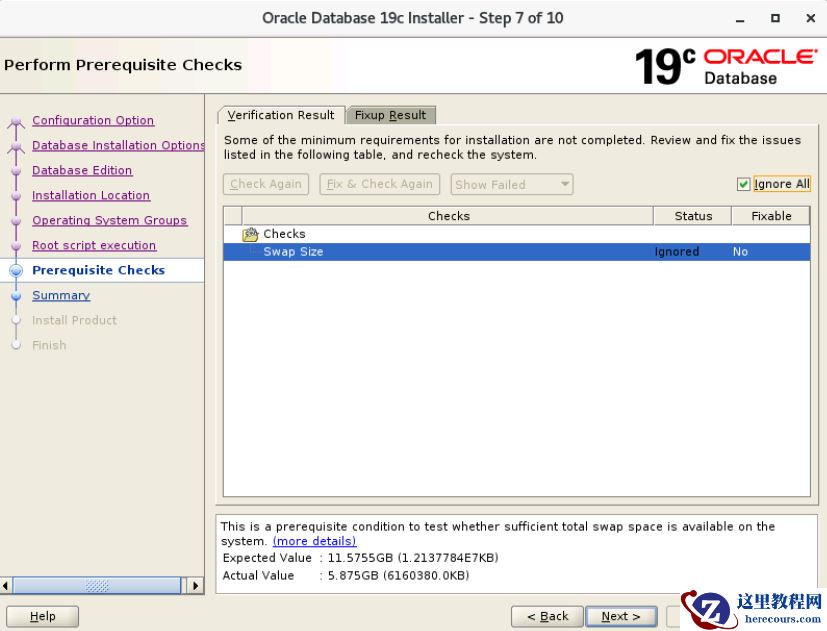The image size is (827, 631).
Task: Open the Show Failed dropdown
Action: [512, 184]
